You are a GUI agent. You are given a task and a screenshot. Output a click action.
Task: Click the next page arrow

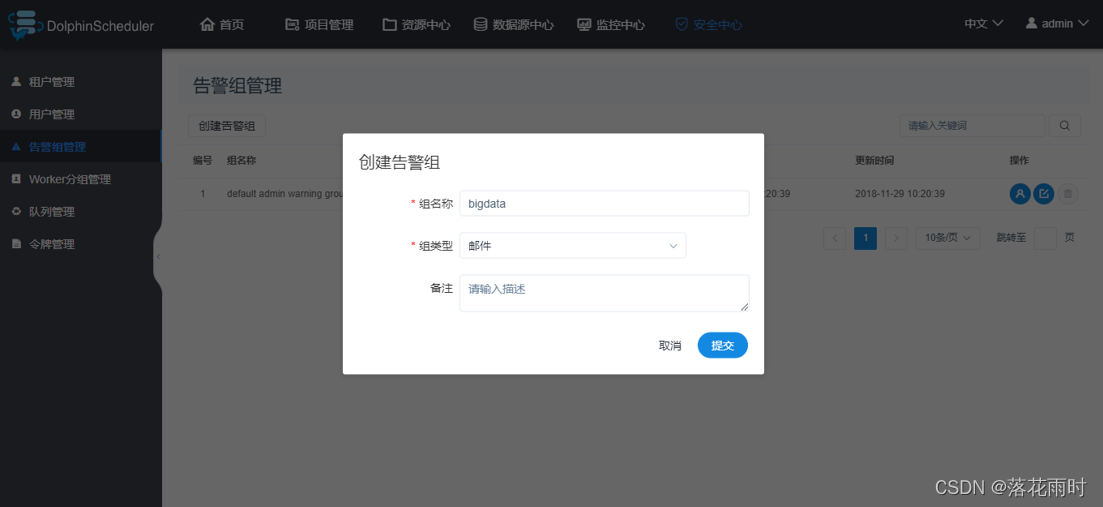tap(896, 238)
